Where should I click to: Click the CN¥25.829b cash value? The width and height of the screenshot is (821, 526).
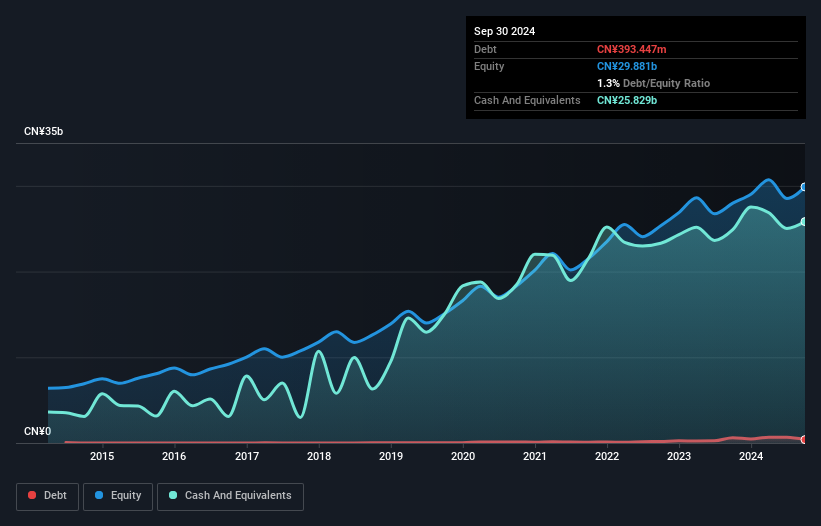tap(627, 100)
